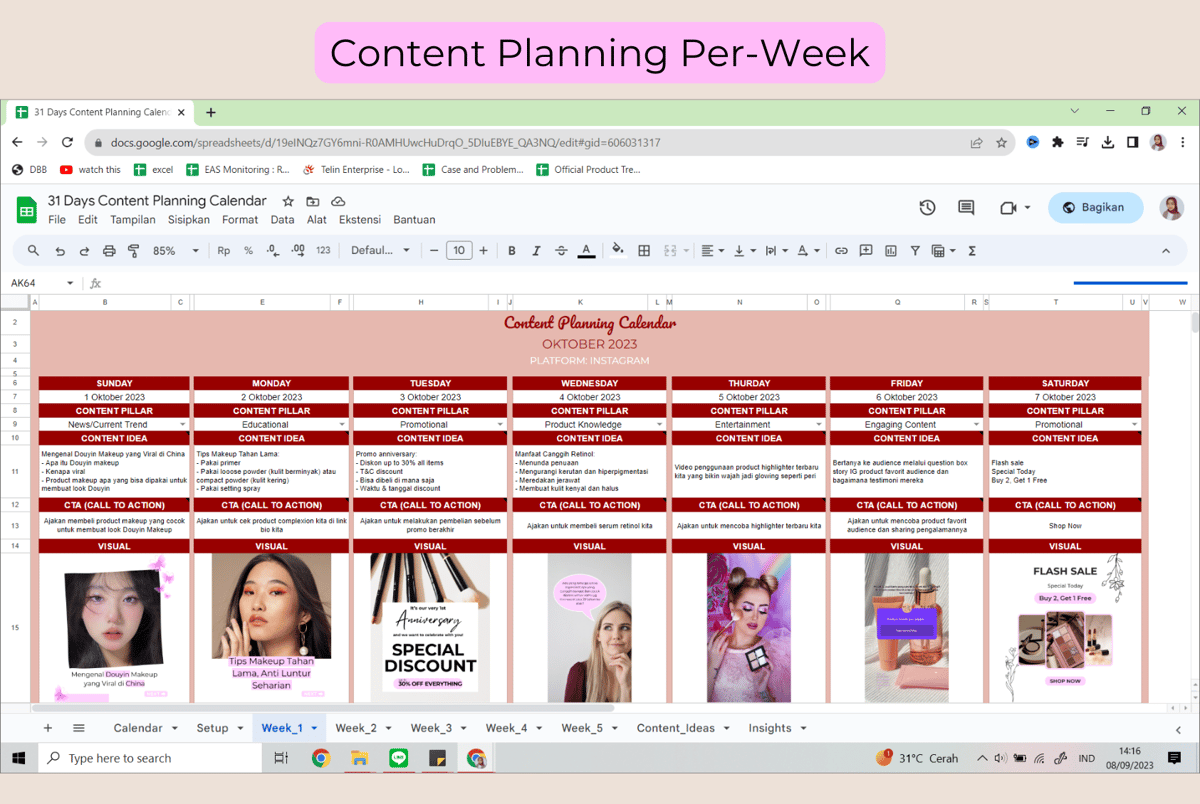Toggle strikethrough formatting

[x=561, y=251]
